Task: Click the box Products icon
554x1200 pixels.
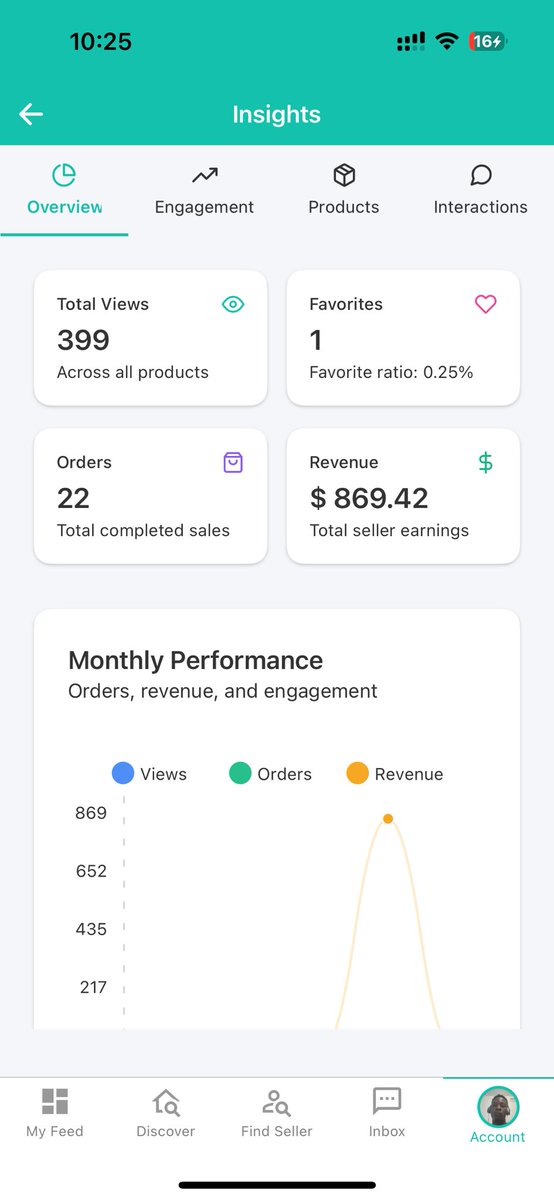Action: click(344, 176)
